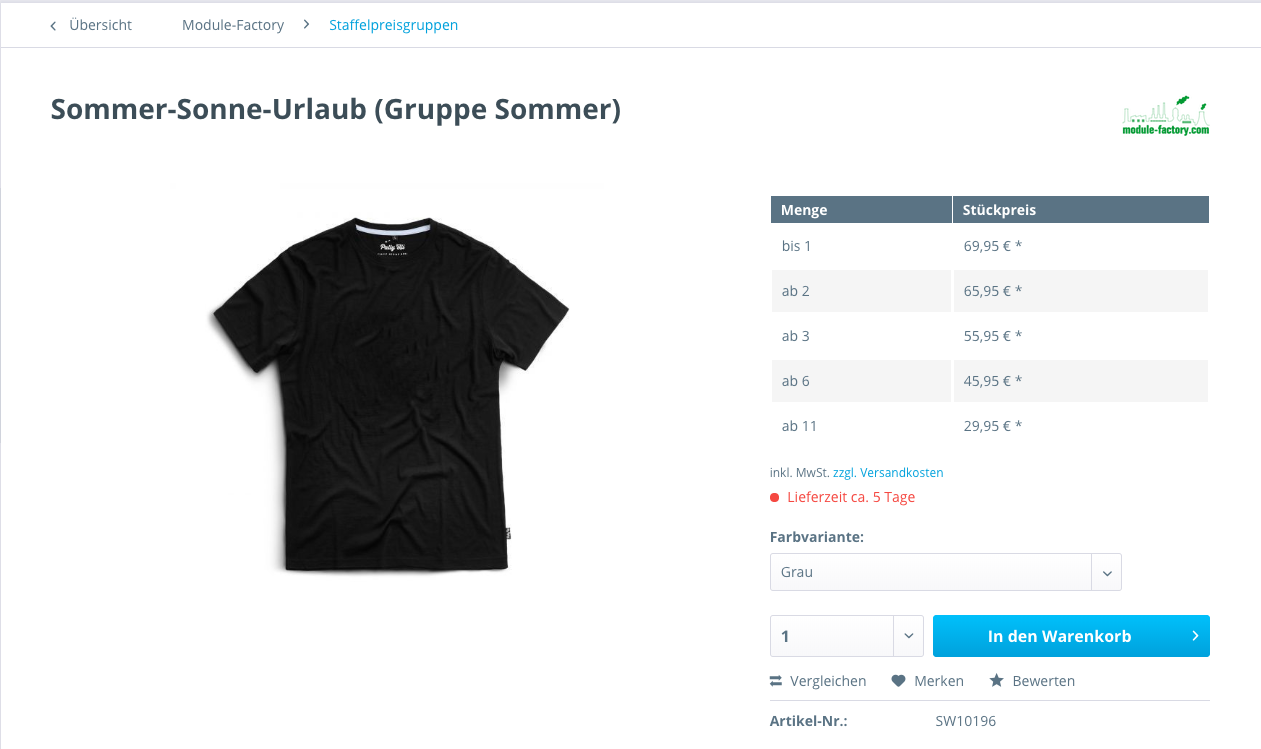Image resolution: width=1261 pixels, height=749 pixels.
Task: Open Staffelpreisgruppen breadcrumb category
Action: (394, 25)
